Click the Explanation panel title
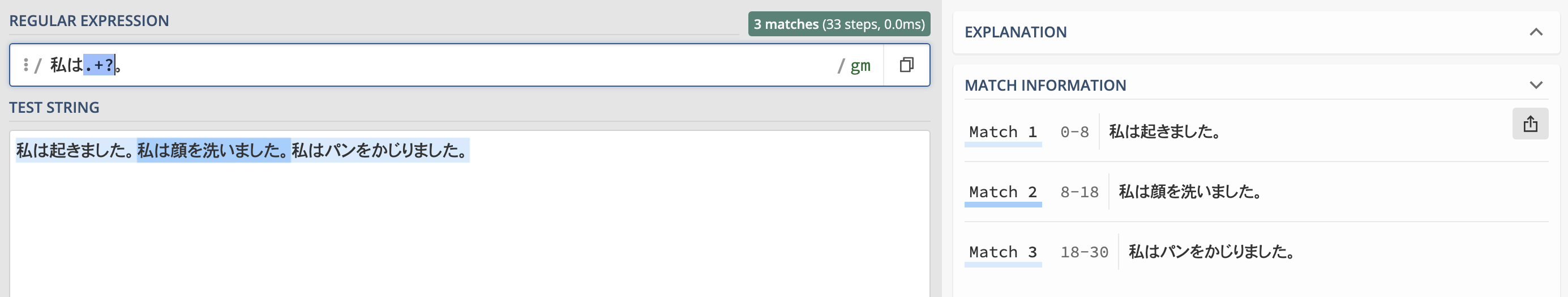The image size is (1568, 297). coord(1016,32)
